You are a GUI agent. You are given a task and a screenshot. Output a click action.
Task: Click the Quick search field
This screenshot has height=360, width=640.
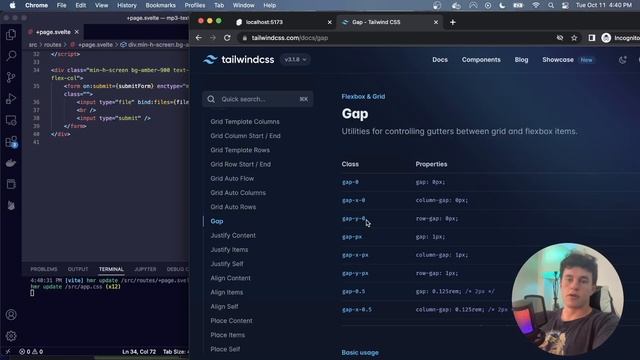tap(258, 99)
